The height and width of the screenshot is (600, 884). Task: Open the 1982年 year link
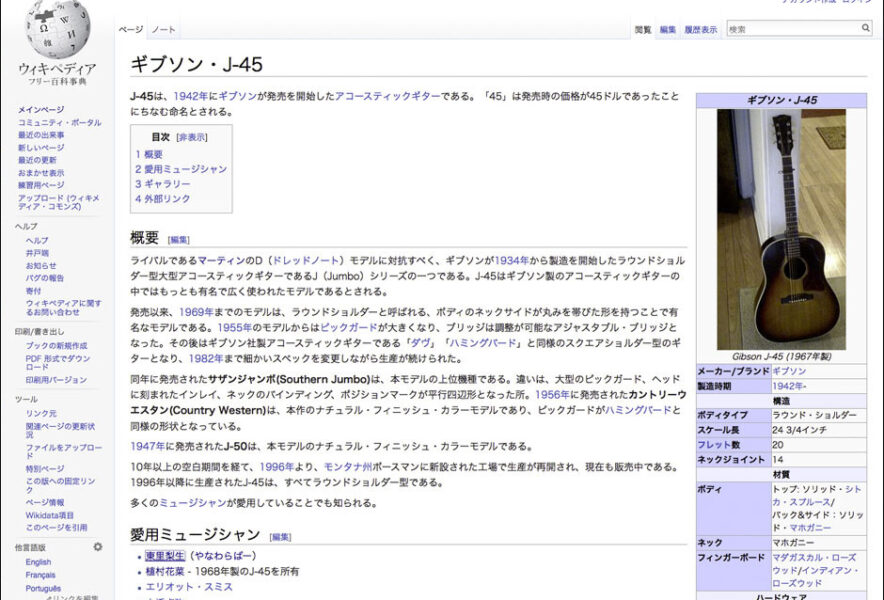[206, 359]
